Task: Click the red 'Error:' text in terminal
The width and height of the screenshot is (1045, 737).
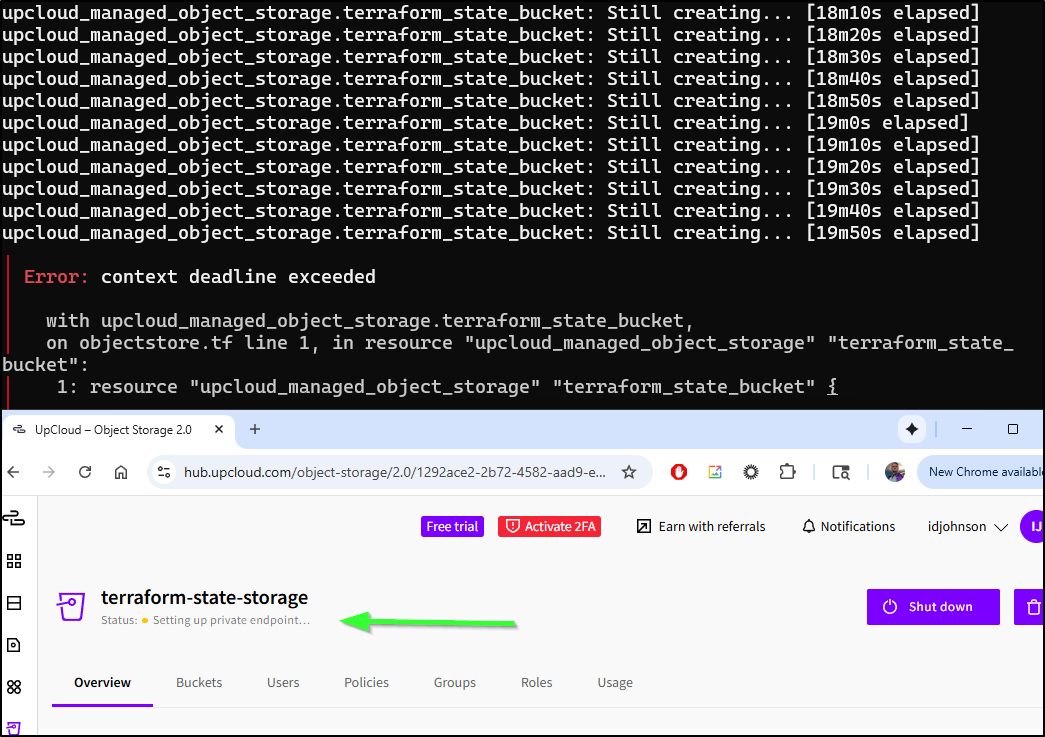Action: (56, 277)
